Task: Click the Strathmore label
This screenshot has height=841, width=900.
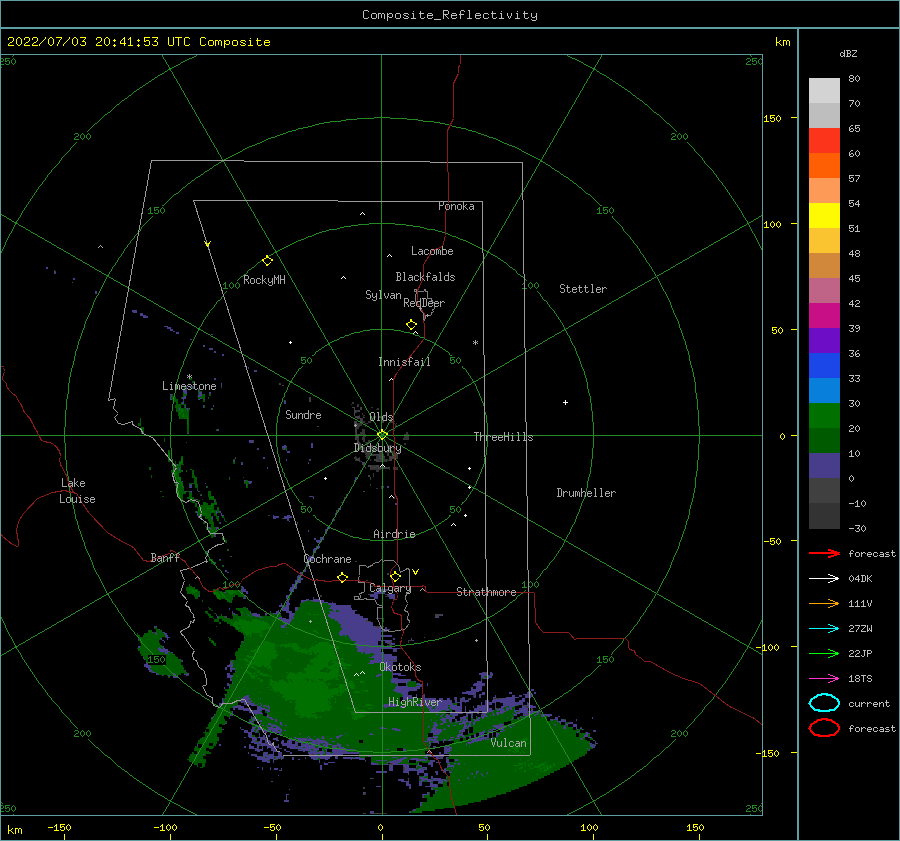Action: click(x=486, y=592)
